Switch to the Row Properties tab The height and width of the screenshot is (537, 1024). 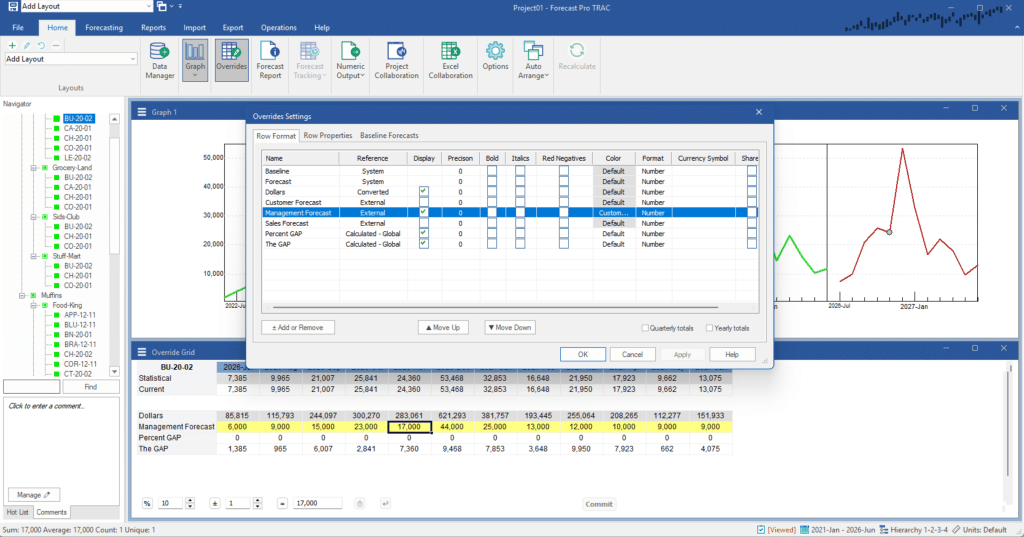point(328,135)
